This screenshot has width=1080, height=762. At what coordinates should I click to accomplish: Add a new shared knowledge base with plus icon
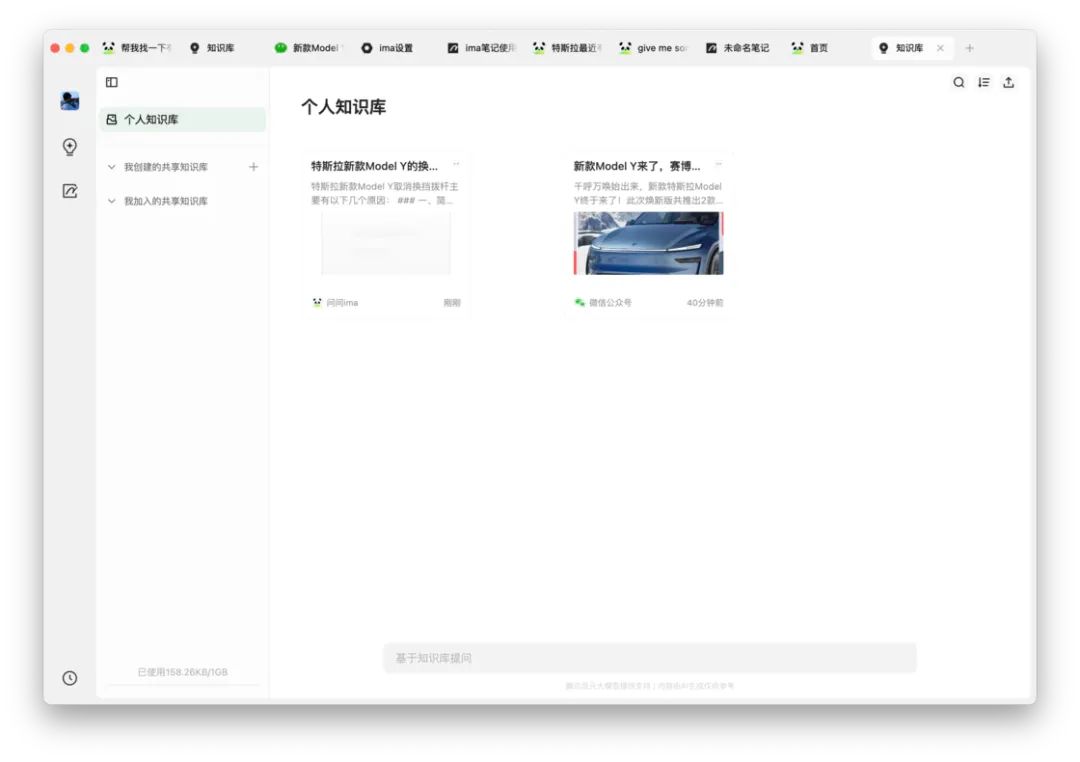pyautogui.click(x=253, y=167)
